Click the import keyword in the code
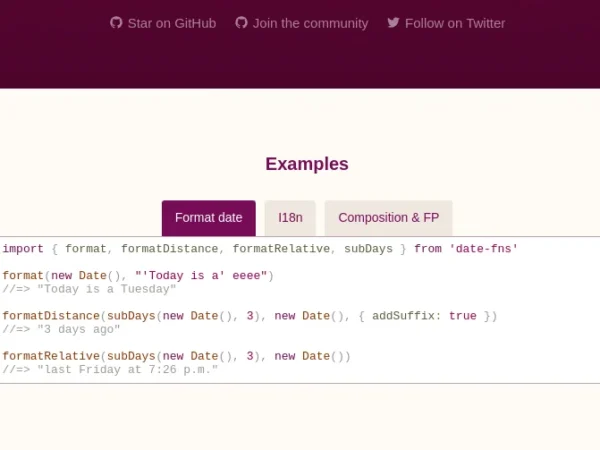 23,248
